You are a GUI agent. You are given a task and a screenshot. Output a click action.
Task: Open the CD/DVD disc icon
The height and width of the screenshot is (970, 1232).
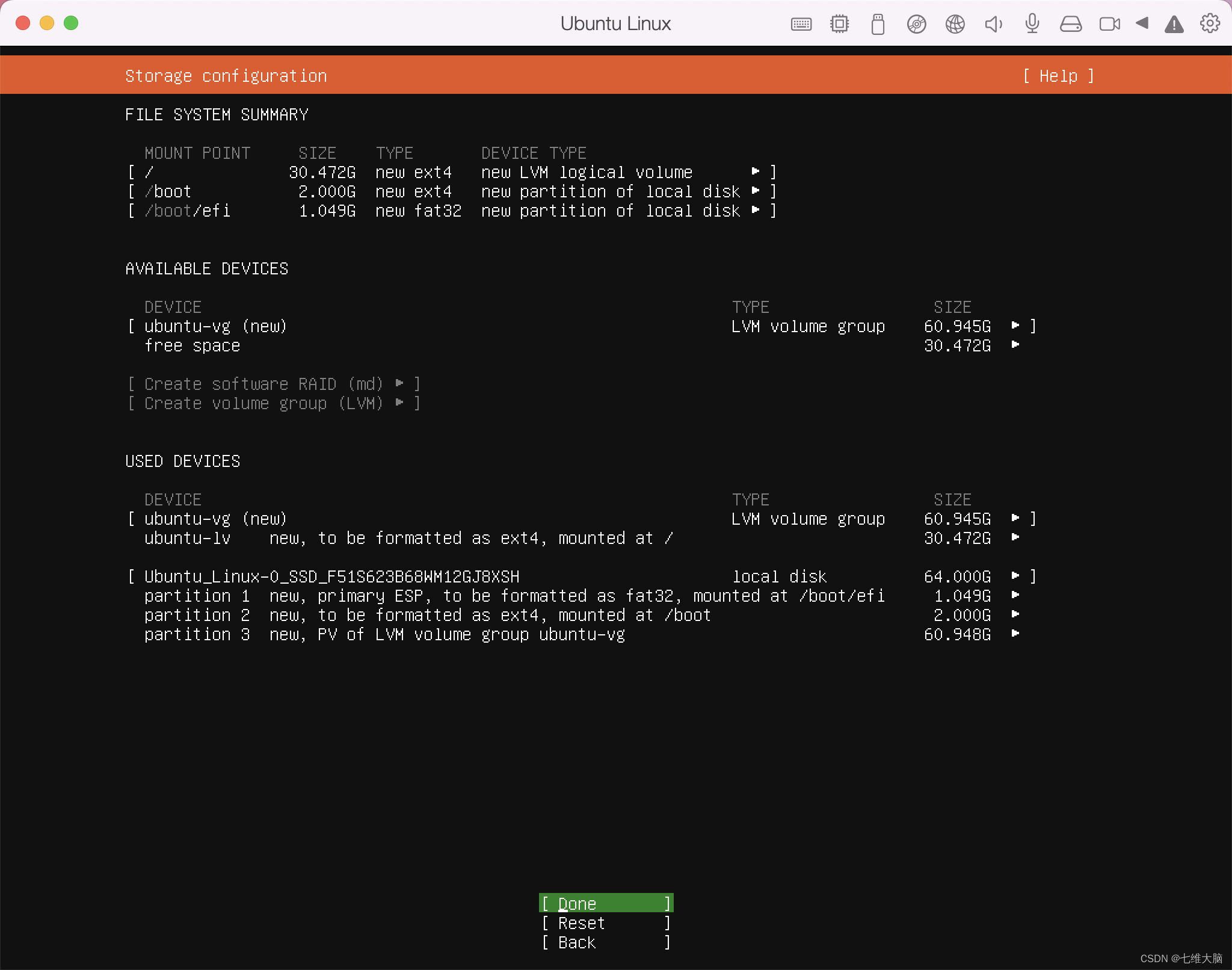click(x=916, y=24)
